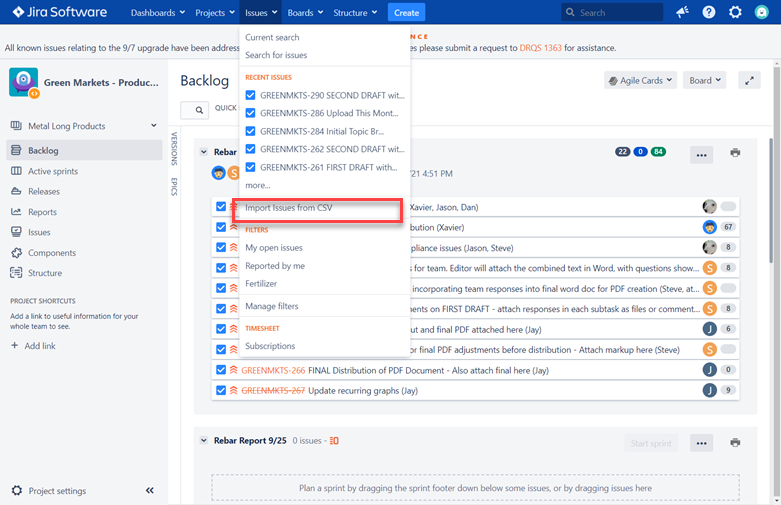The image size is (781, 505).
Task: Click more... under recent issues
Action: 258,185
